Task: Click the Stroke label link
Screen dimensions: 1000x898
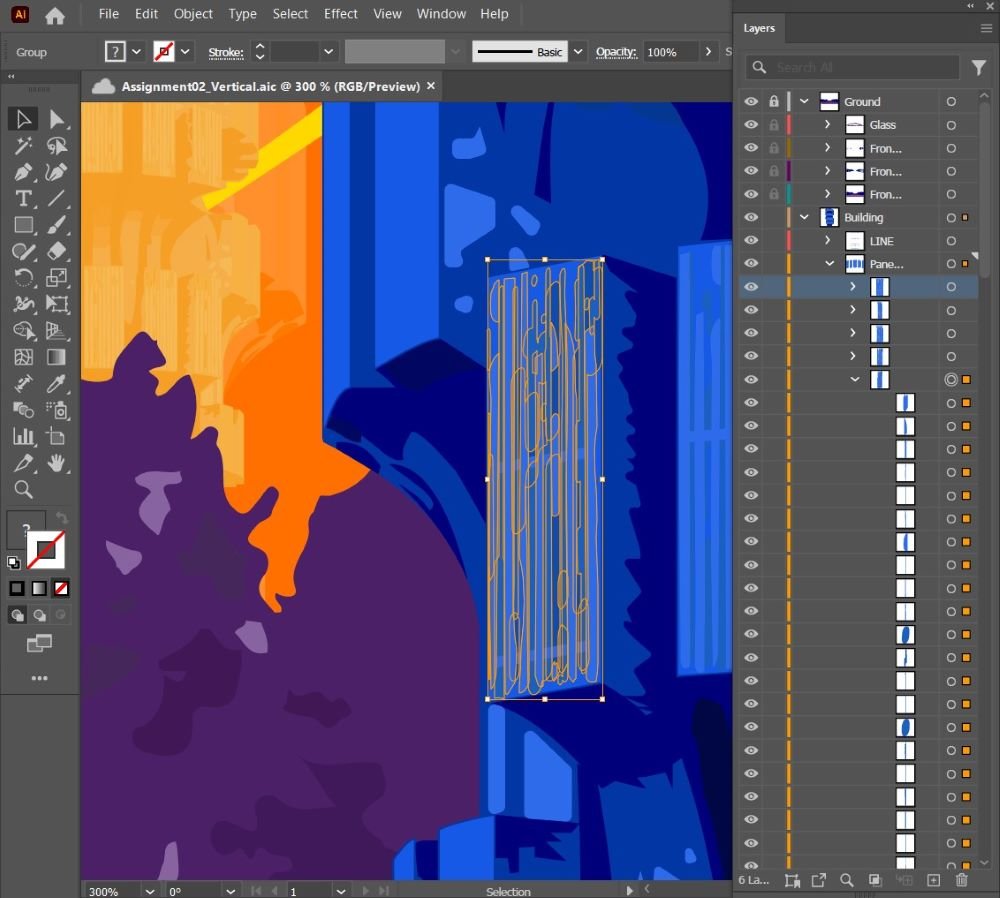Action: [226, 52]
